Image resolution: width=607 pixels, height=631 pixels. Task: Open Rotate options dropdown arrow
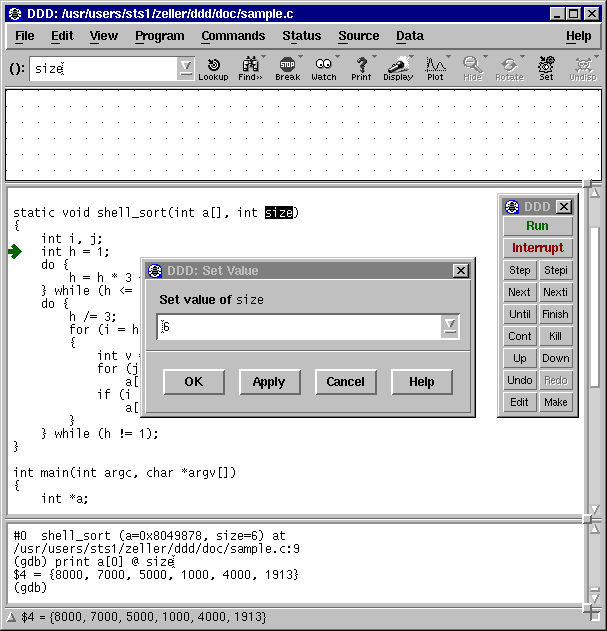[x=522, y=57]
